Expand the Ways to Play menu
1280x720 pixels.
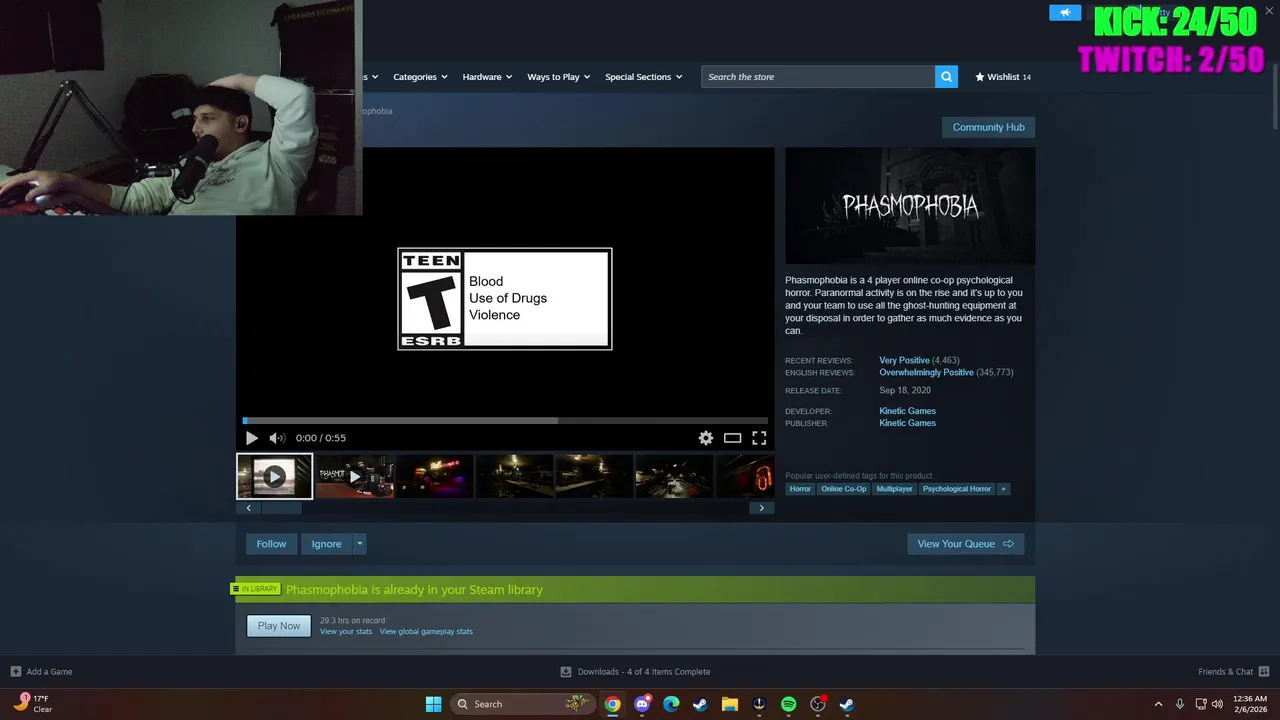558,77
